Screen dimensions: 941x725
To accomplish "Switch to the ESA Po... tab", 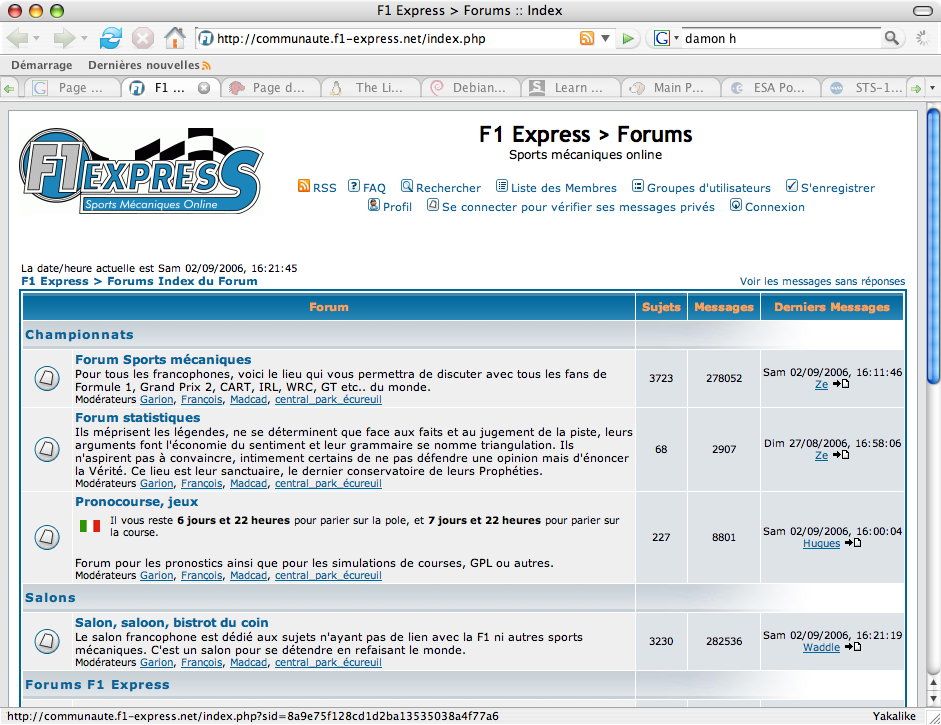I will (770, 88).
